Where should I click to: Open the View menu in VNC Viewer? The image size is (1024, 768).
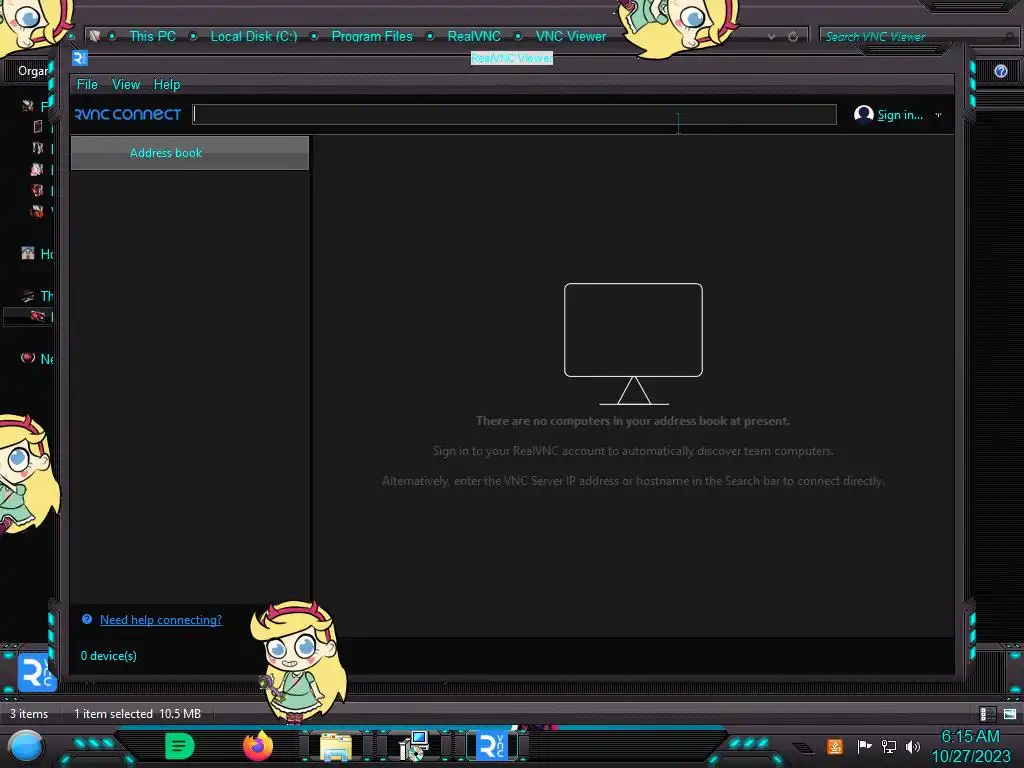click(x=125, y=84)
